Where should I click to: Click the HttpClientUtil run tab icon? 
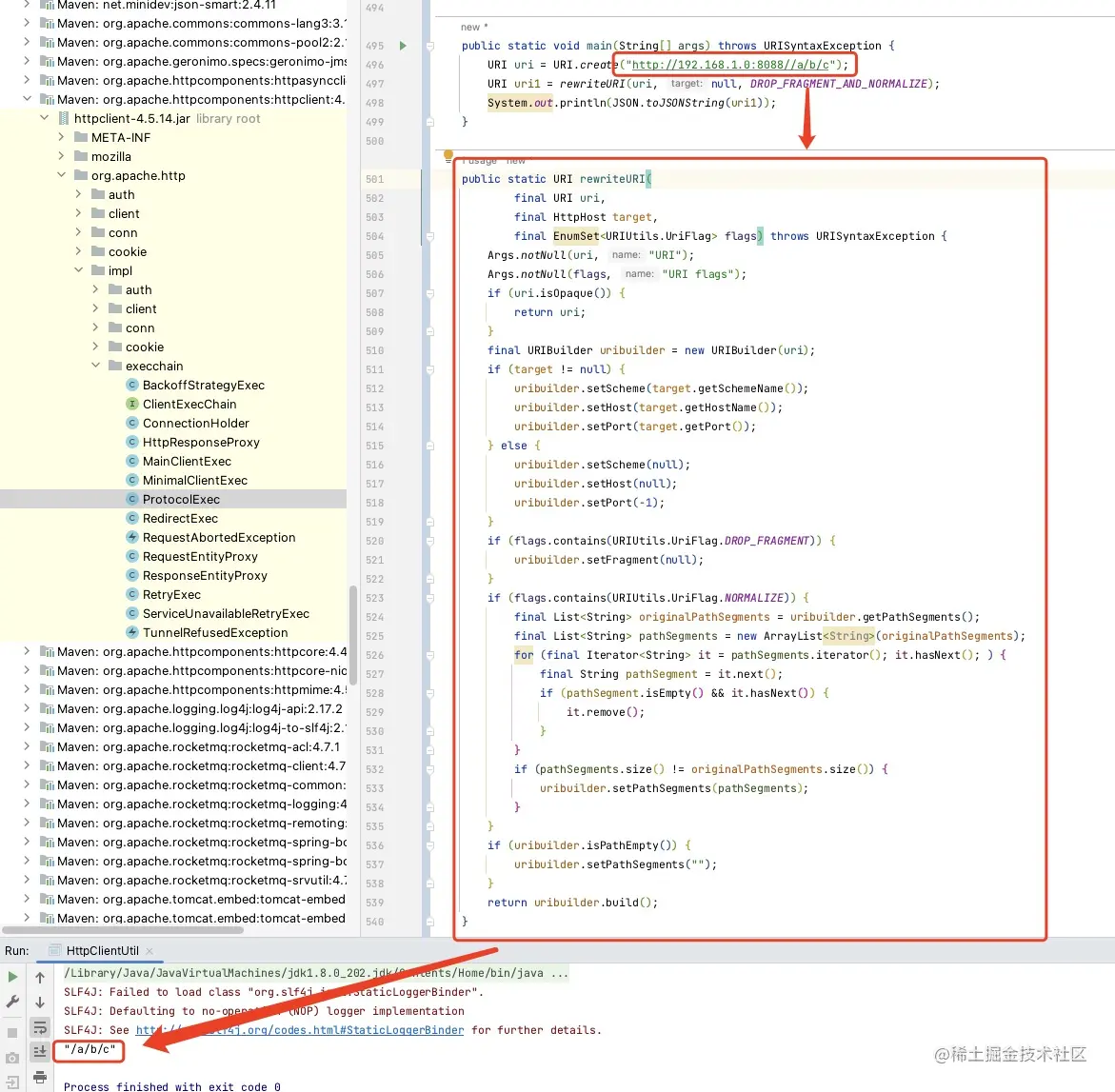pyautogui.click(x=55, y=950)
